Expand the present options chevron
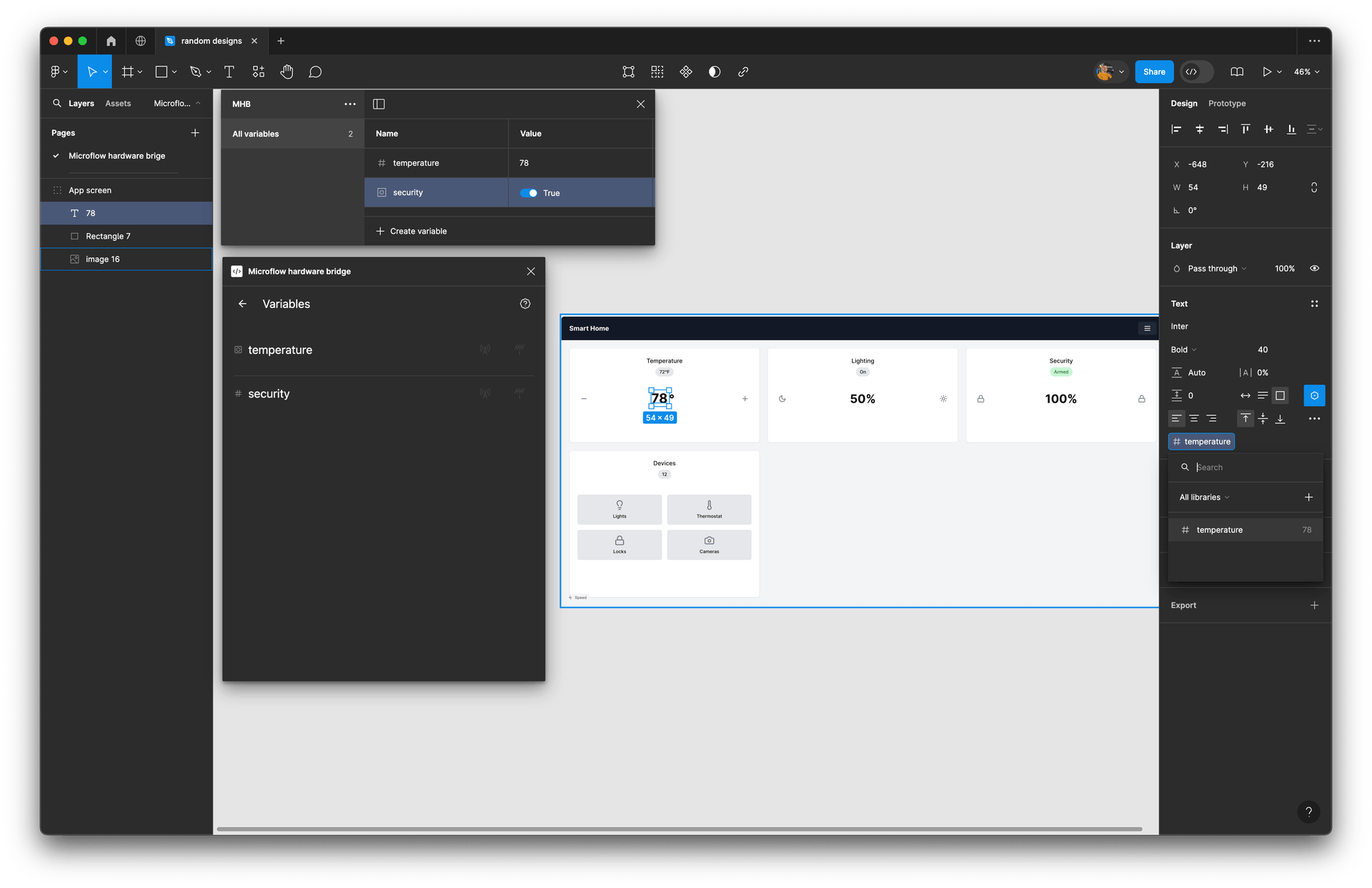Image resolution: width=1372 pixels, height=888 pixels. 1279,71
